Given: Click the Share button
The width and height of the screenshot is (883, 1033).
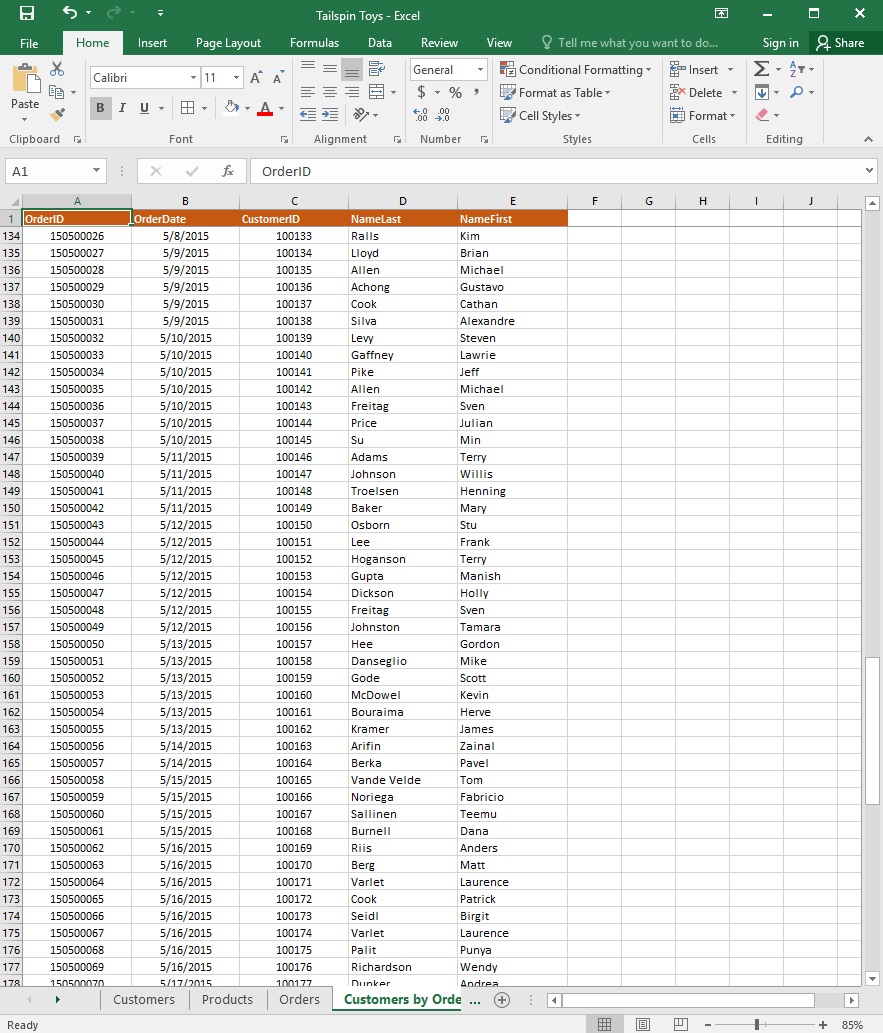Looking at the screenshot, I should pos(840,43).
